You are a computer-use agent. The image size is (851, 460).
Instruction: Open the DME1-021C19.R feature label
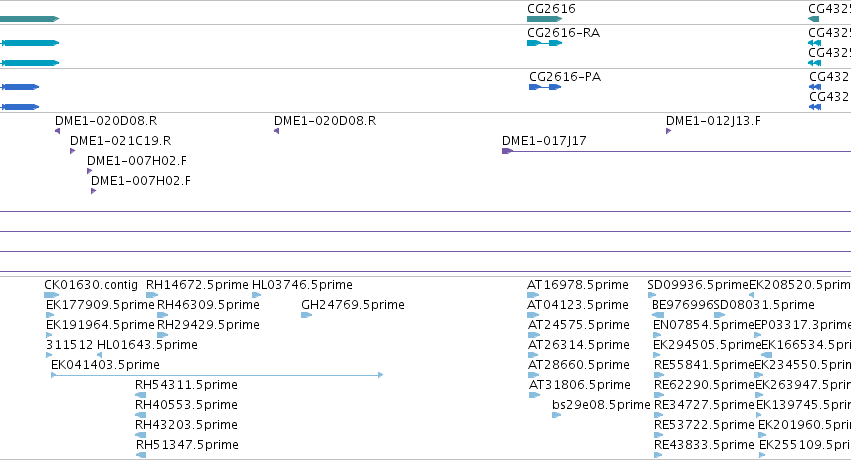[120, 141]
